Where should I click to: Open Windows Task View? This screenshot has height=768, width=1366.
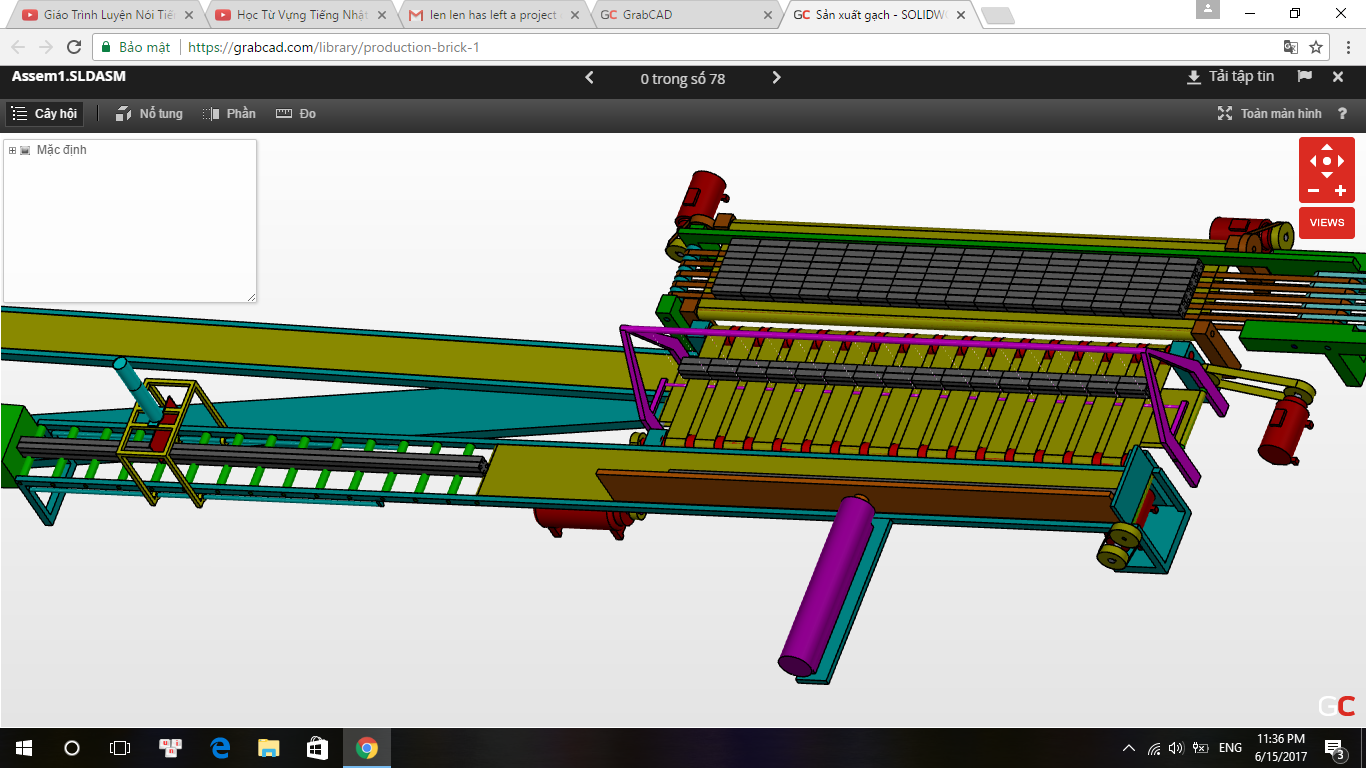click(x=120, y=748)
